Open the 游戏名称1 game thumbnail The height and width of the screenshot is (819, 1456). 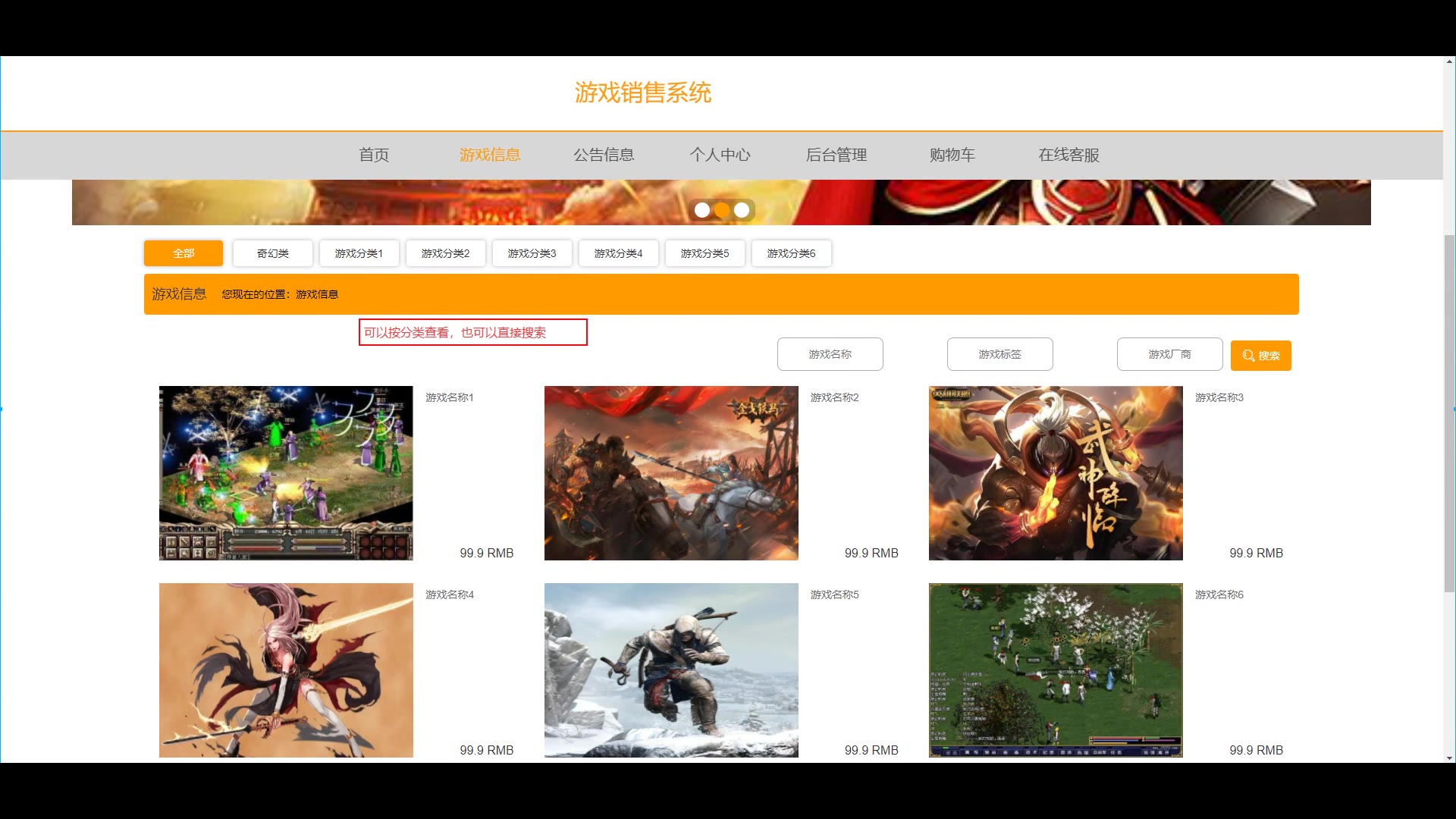coord(286,473)
